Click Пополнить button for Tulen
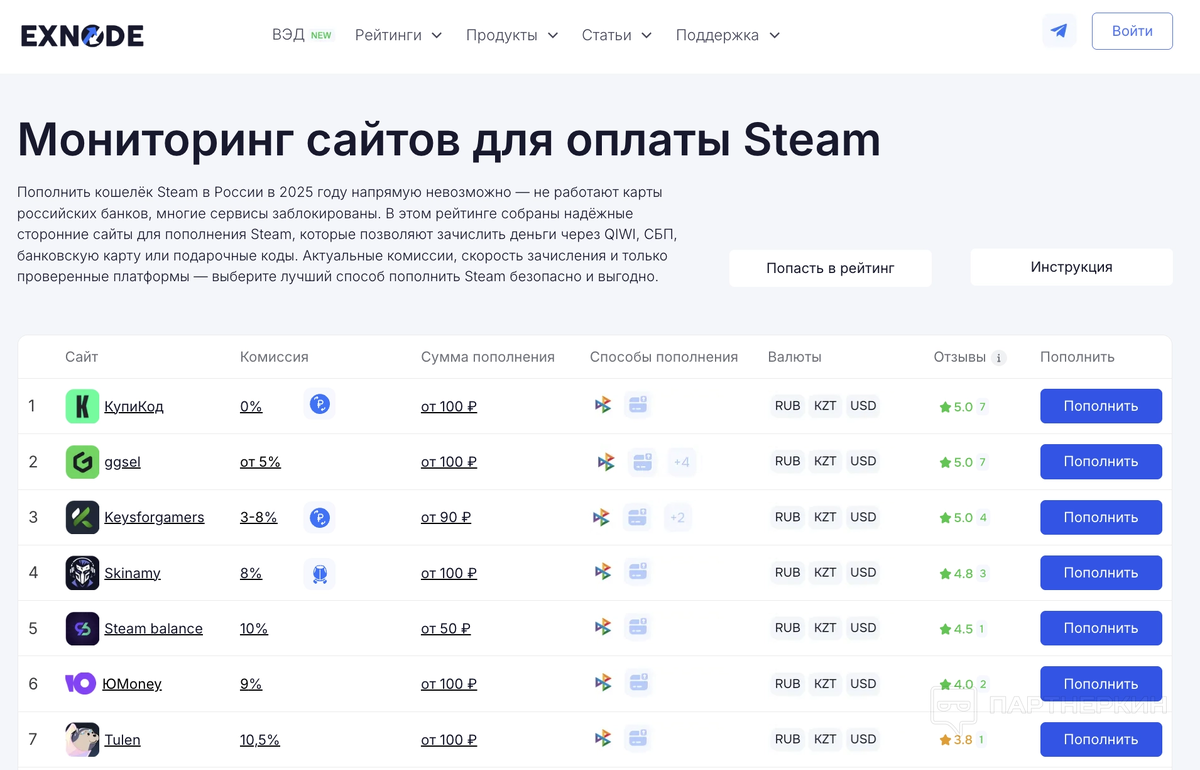The height and width of the screenshot is (770, 1200). pos(1101,740)
